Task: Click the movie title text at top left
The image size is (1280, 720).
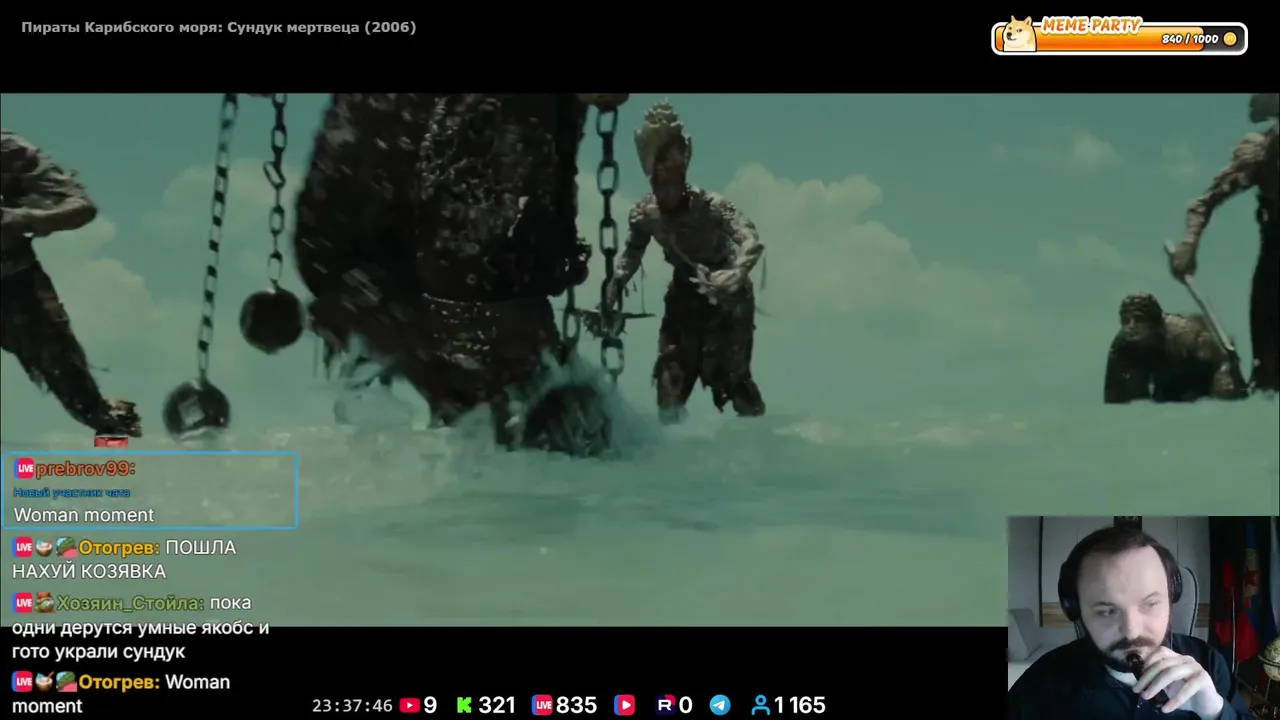Action: point(219,27)
